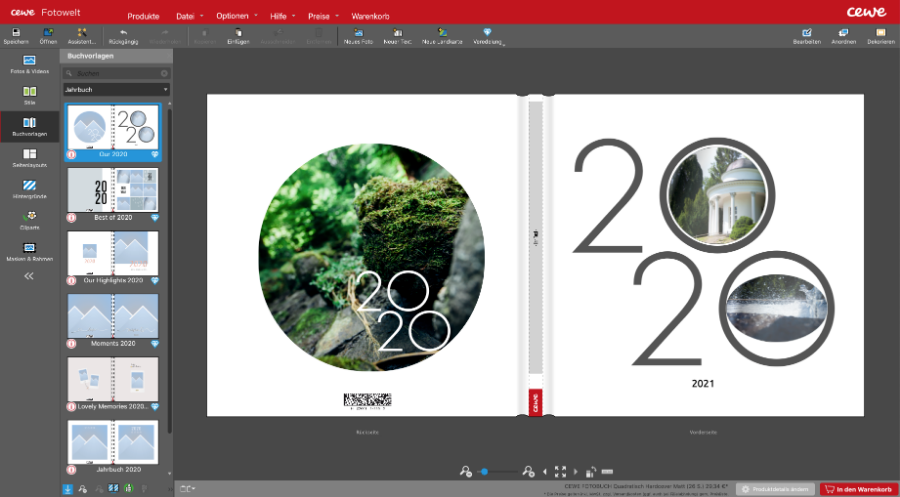Open the Produkte menu
The height and width of the screenshot is (497, 900).
pyautogui.click(x=143, y=16)
